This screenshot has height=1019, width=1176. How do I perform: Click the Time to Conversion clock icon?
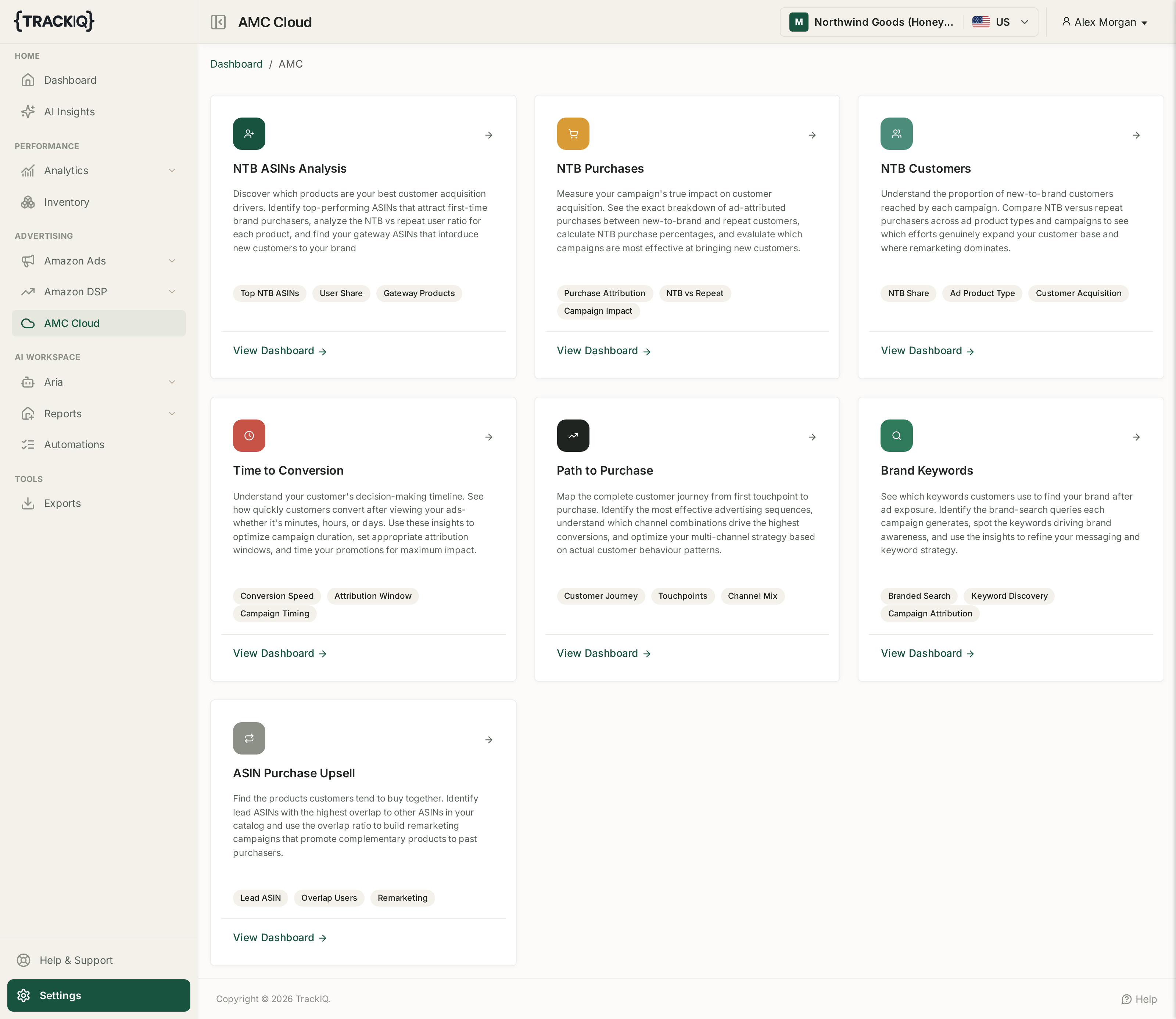point(249,436)
